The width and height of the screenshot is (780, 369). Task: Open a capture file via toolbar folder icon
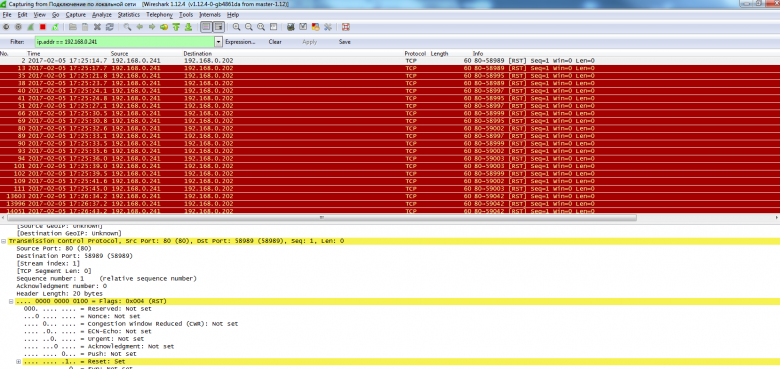click(x=73, y=27)
